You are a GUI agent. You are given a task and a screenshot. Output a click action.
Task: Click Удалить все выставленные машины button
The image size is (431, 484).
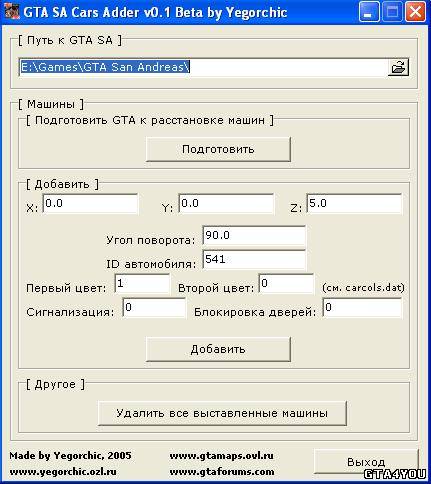222,413
